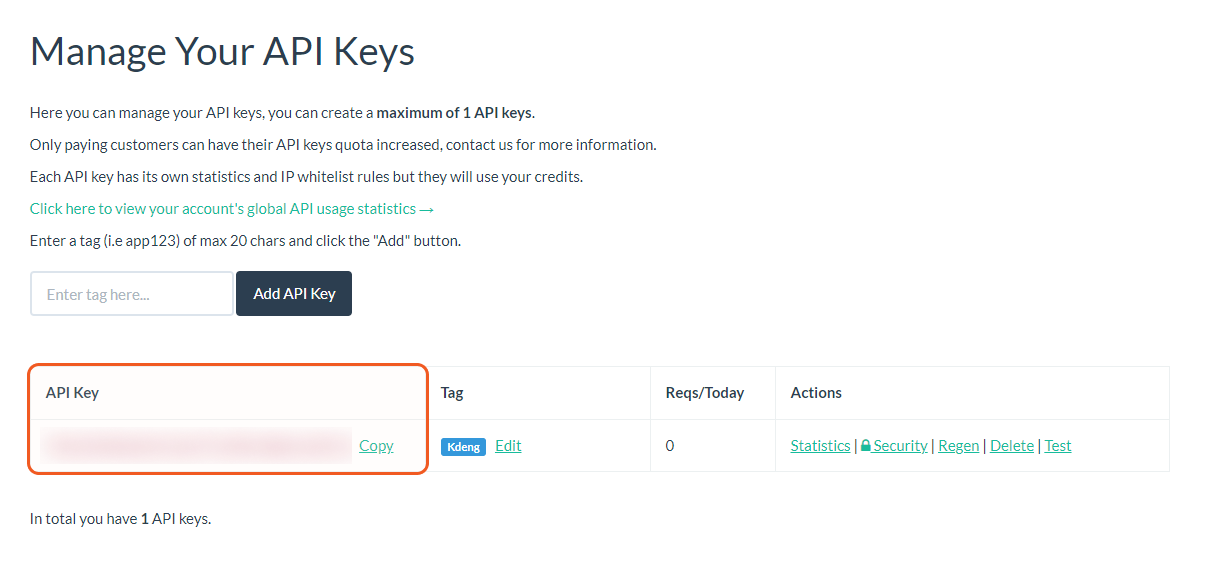Viewport: 1205px width, 578px height.
Task: Click the Manage Your API Keys heading
Action: (222, 51)
